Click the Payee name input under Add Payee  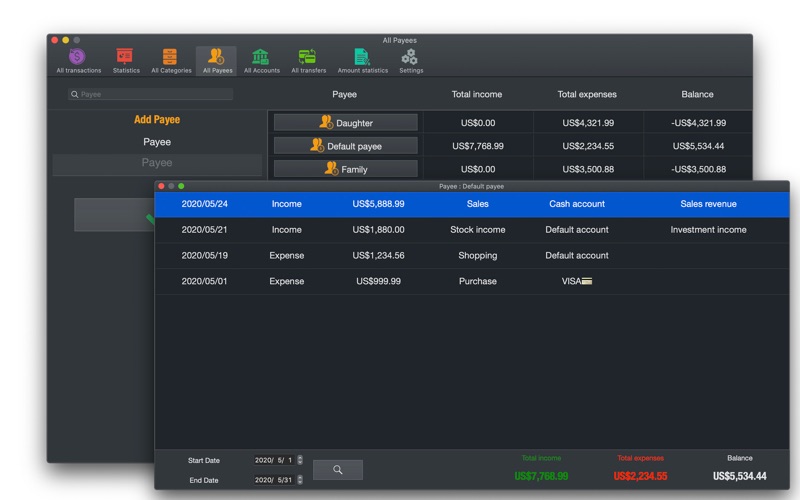pyautogui.click(x=157, y=163)
